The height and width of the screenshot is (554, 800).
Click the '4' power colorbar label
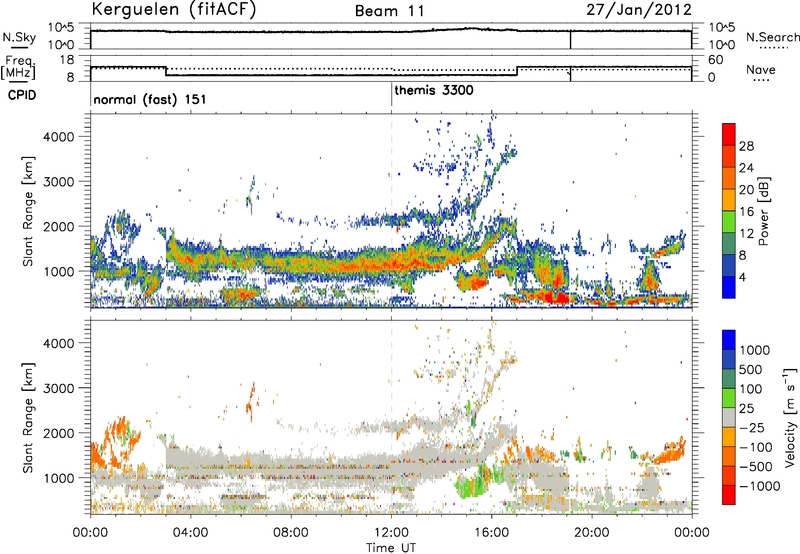[x=743, y=277]
